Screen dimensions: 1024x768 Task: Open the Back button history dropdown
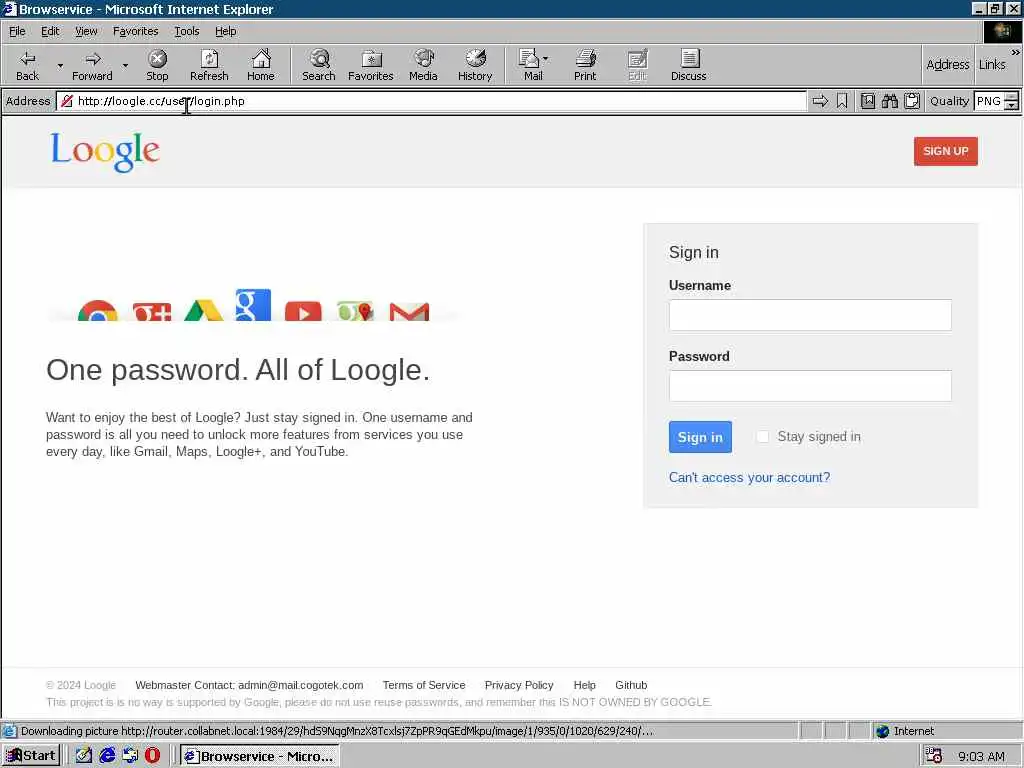[x=60, y=65]
